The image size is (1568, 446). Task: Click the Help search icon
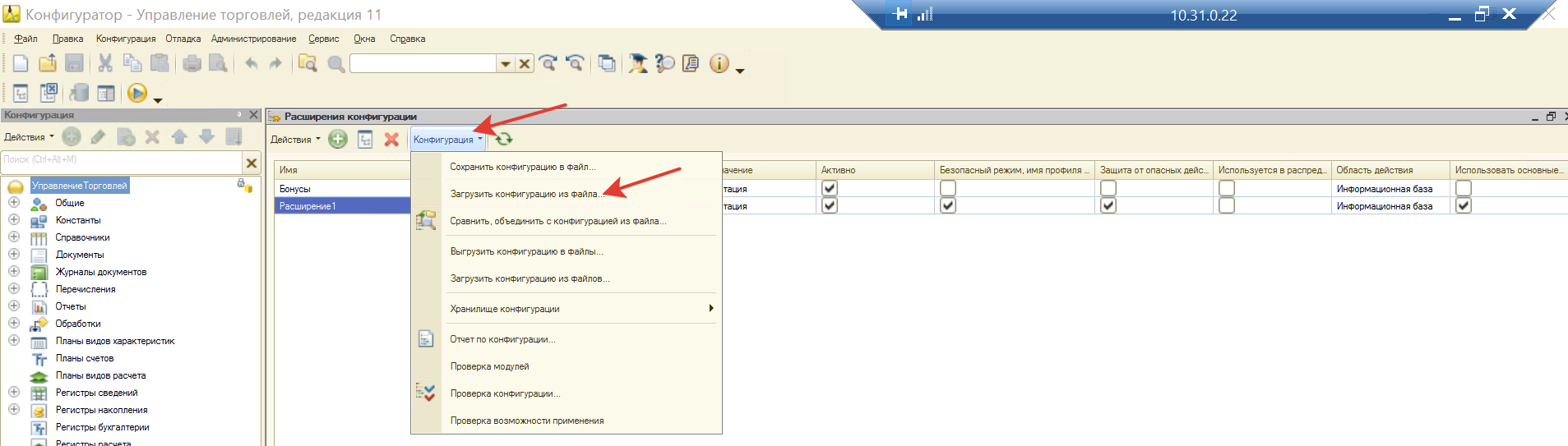click(x=664, y=63)
